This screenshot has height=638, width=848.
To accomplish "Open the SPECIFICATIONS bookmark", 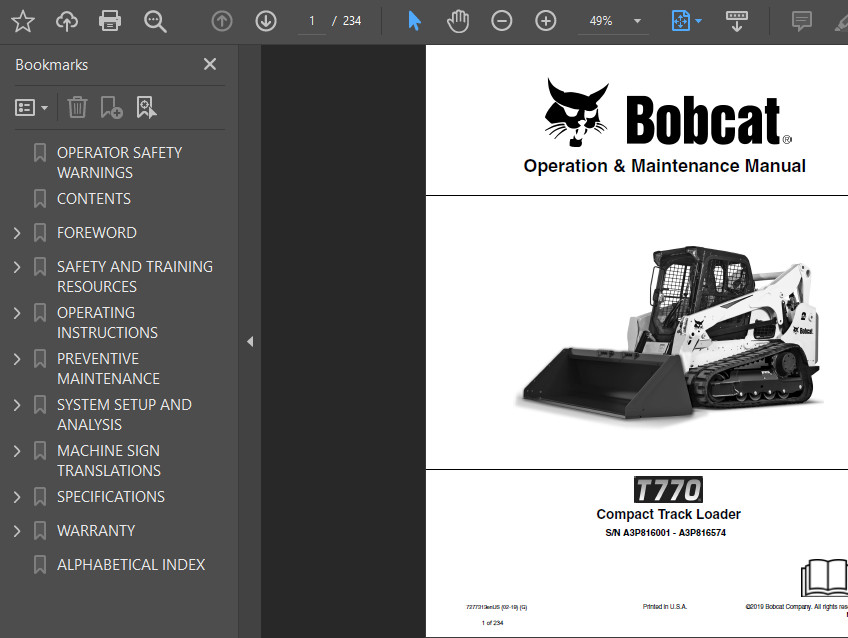I will 111,496.
